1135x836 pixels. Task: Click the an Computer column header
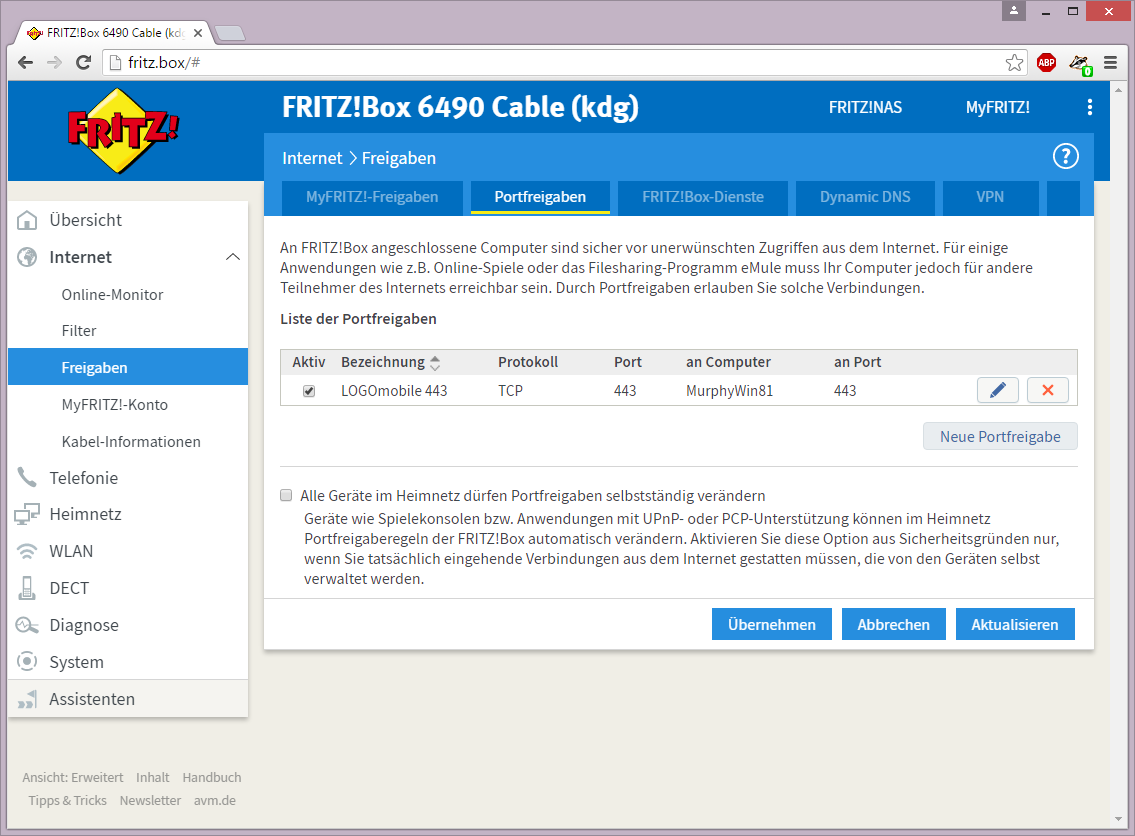[x=728, y=362]
